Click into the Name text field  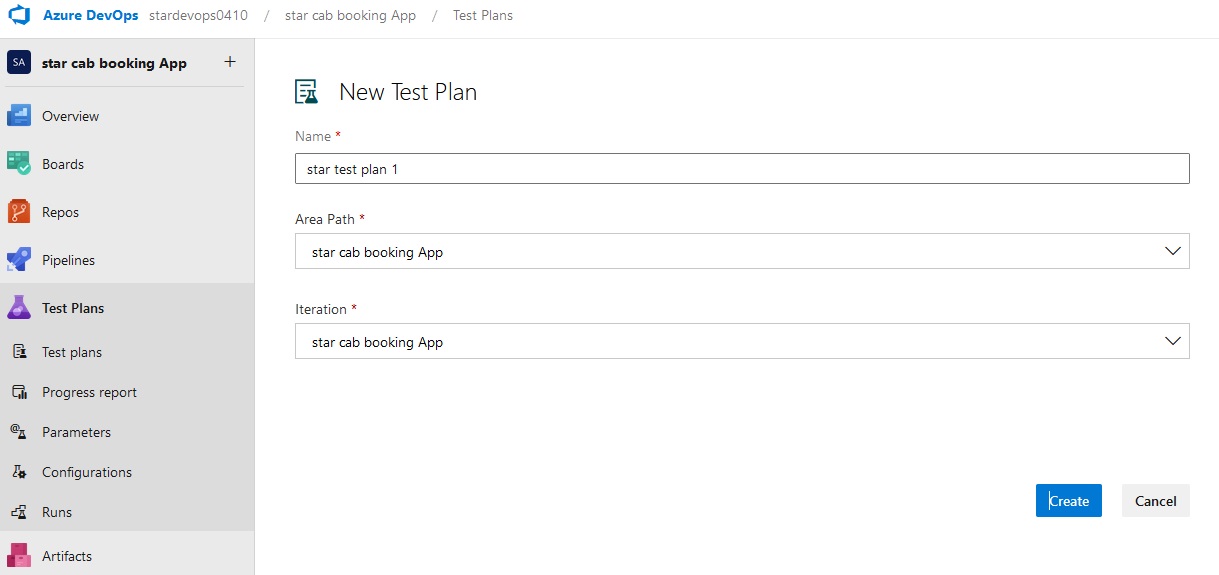point(742,169)
